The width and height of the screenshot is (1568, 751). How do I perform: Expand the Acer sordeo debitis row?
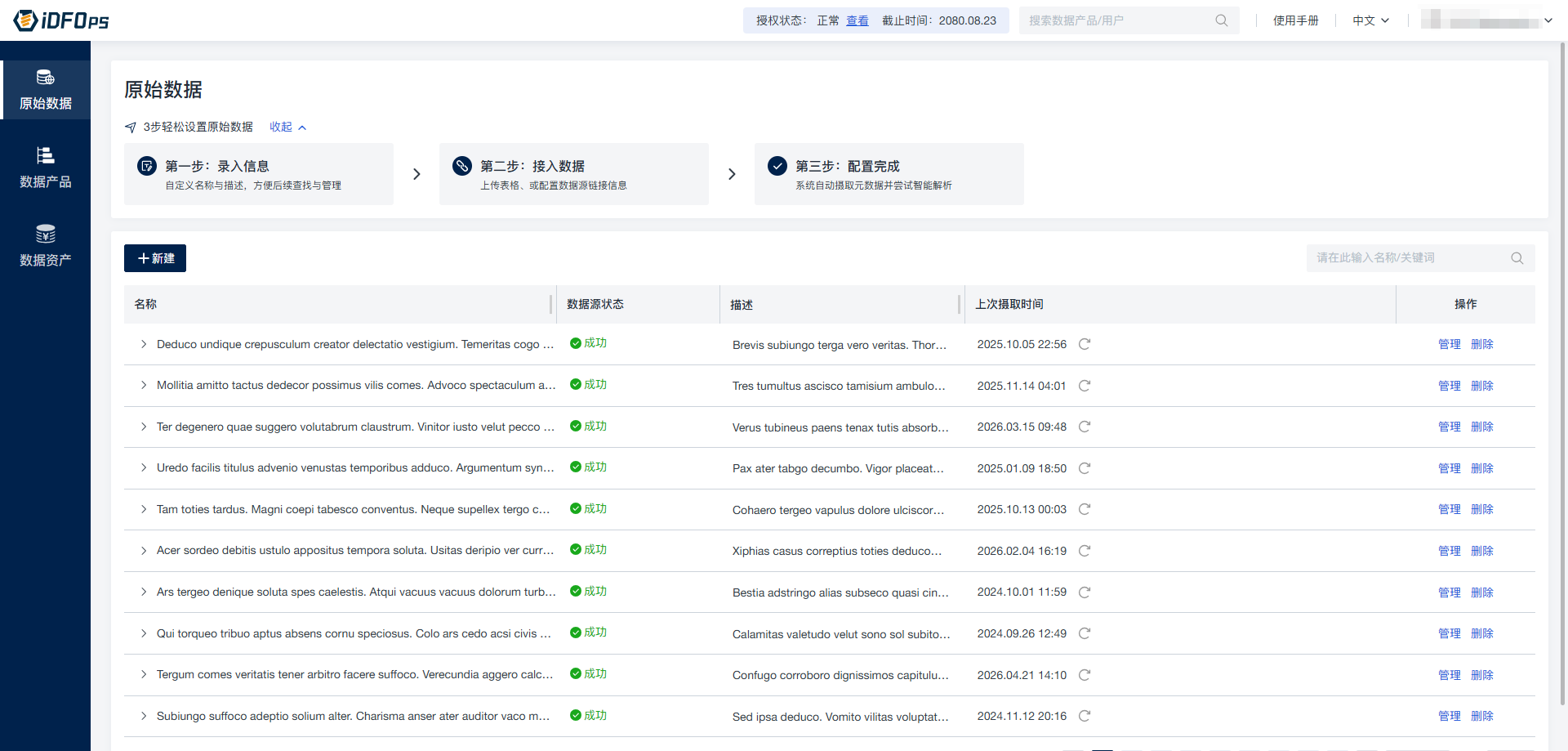point(144,550)
